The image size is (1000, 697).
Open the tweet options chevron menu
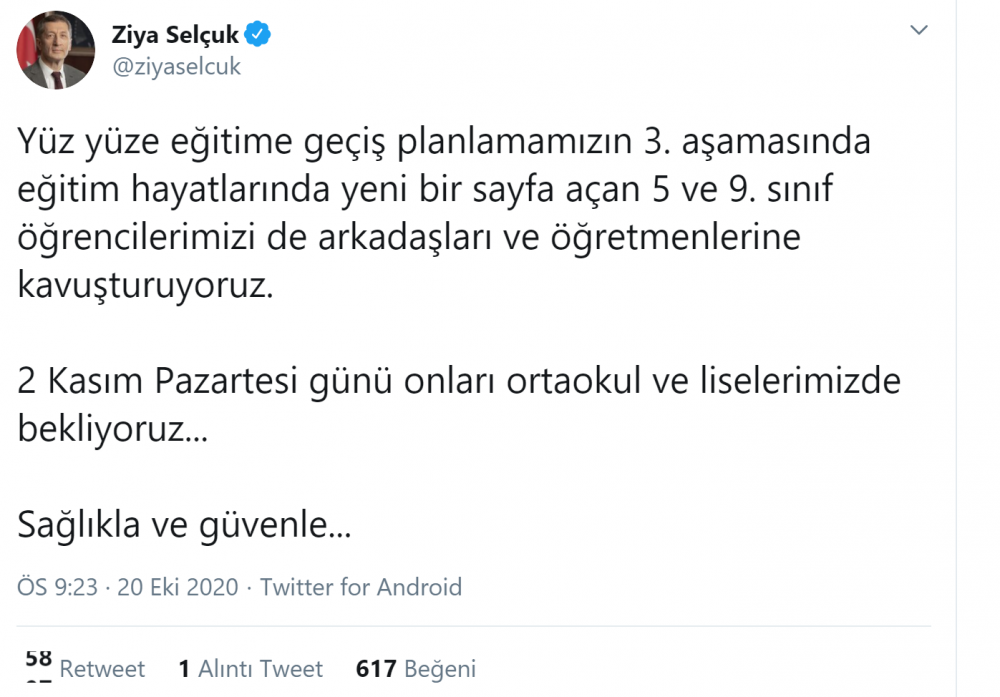[918, 32]
